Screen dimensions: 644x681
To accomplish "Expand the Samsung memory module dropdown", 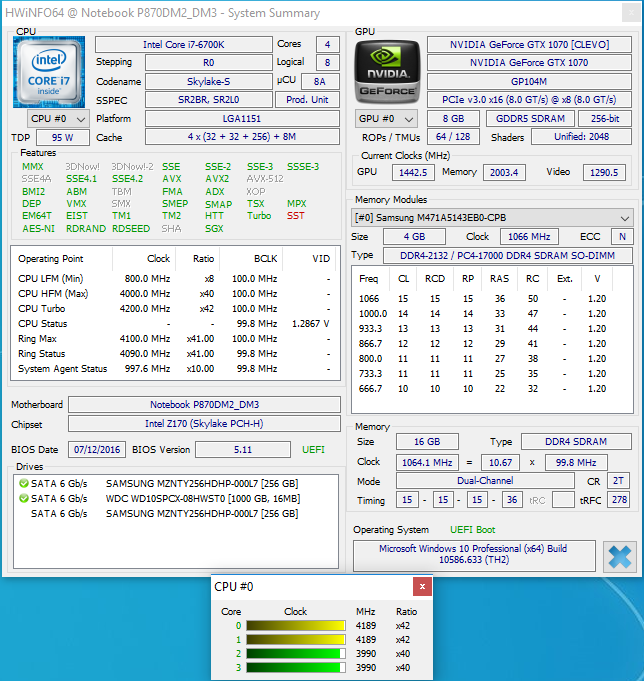I will [492, 218].
